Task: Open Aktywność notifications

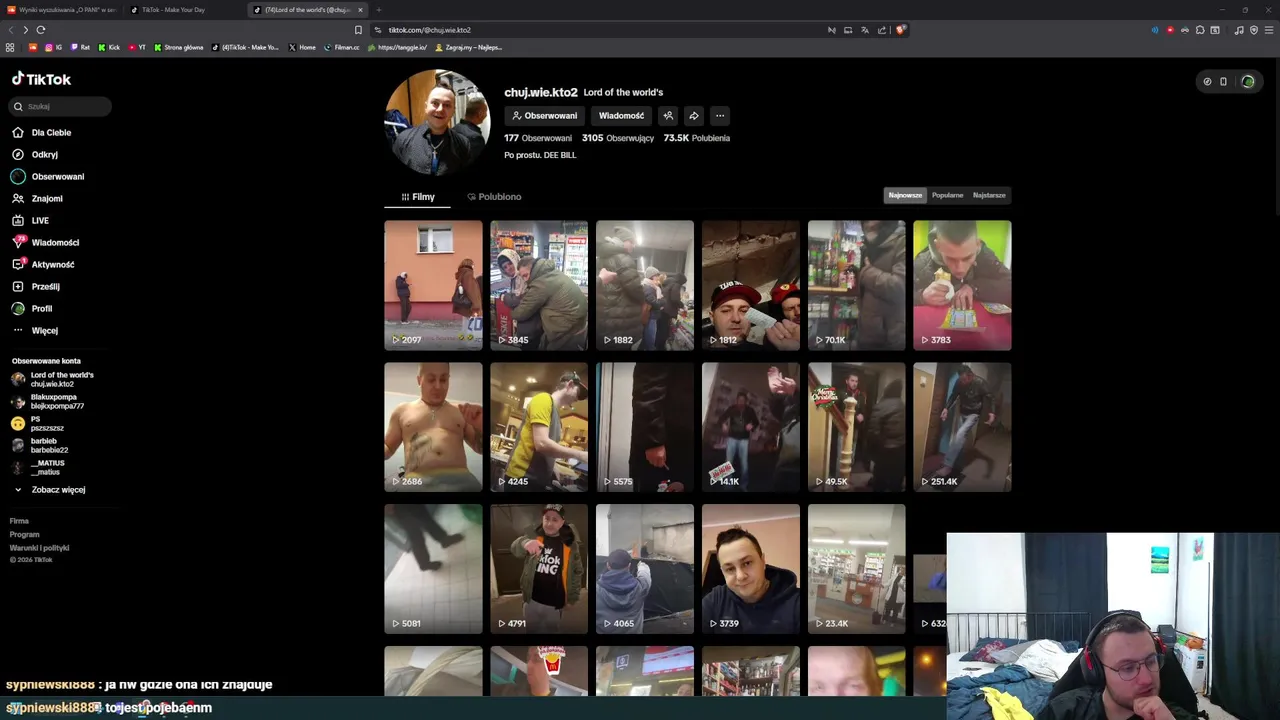Action: (43, 264)
